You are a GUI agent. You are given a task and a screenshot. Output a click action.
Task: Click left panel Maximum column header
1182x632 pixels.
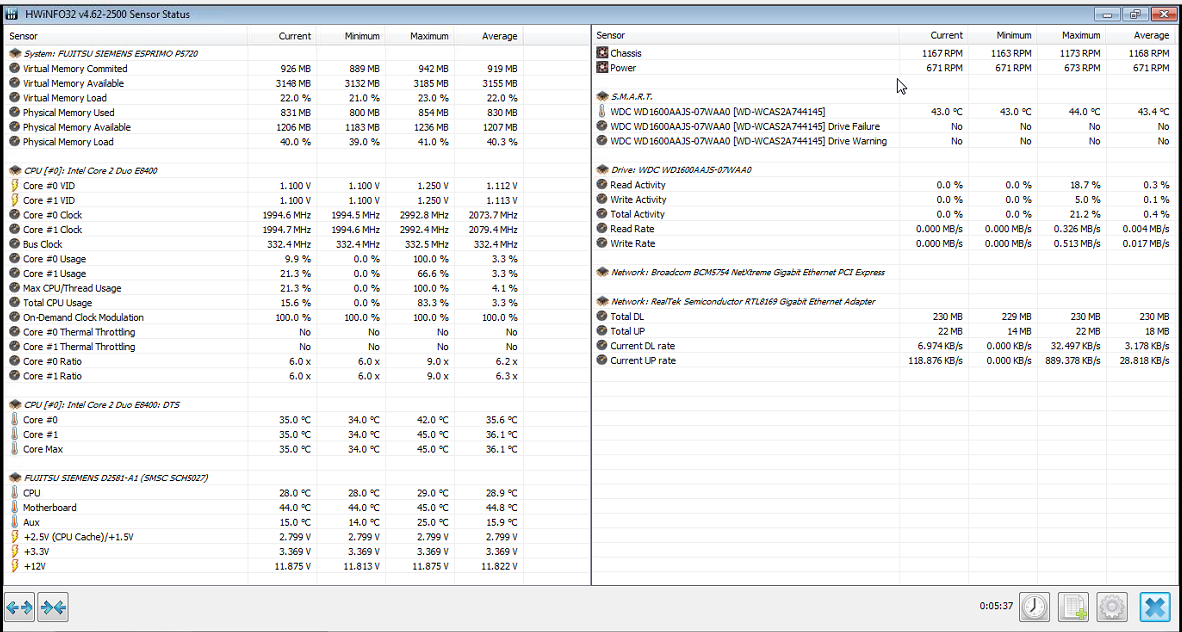420,35
